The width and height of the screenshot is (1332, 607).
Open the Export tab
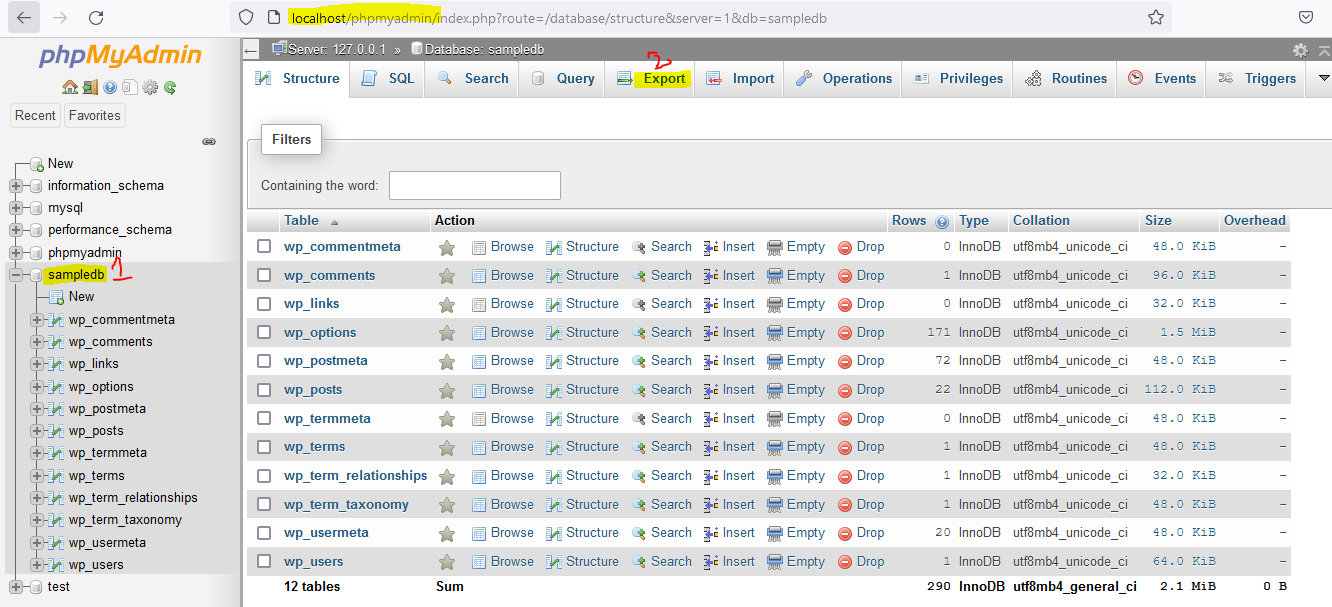651,78
